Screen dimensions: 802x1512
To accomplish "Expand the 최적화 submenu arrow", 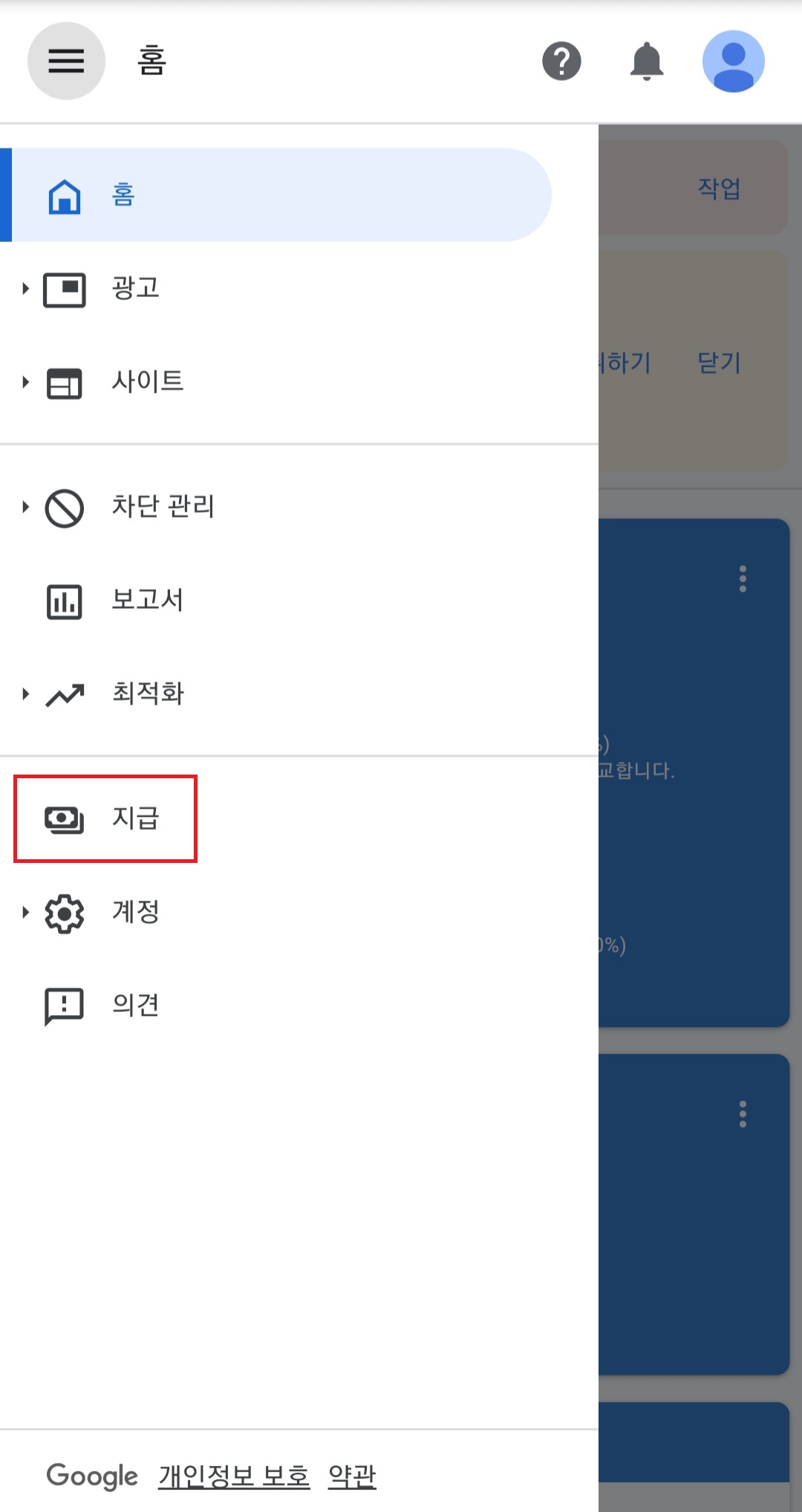I will (25, 694).
